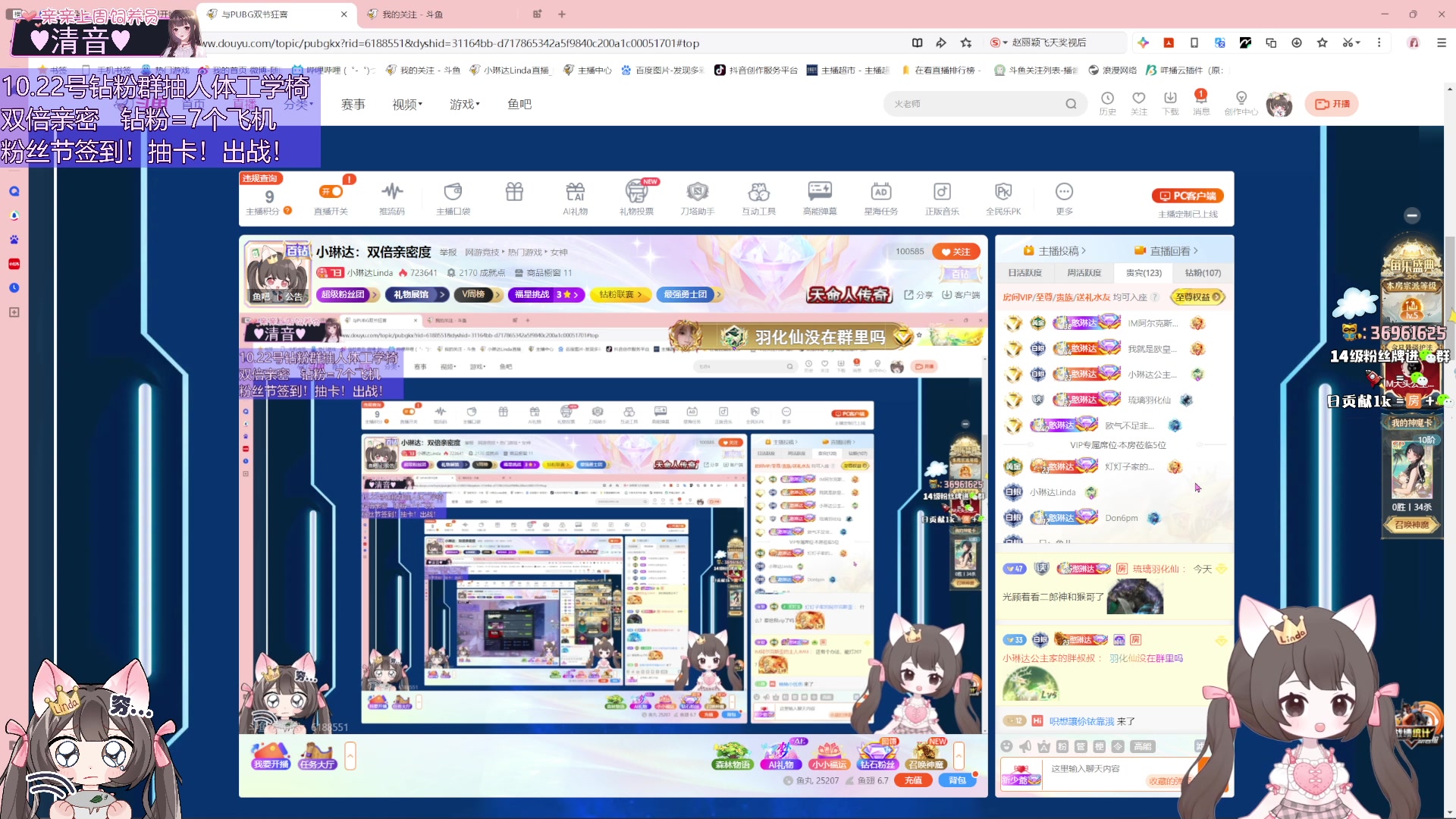Click the 违规查询 label
Image resolution: width=1456 pixels, height=819 pixels.
point(260,178)
